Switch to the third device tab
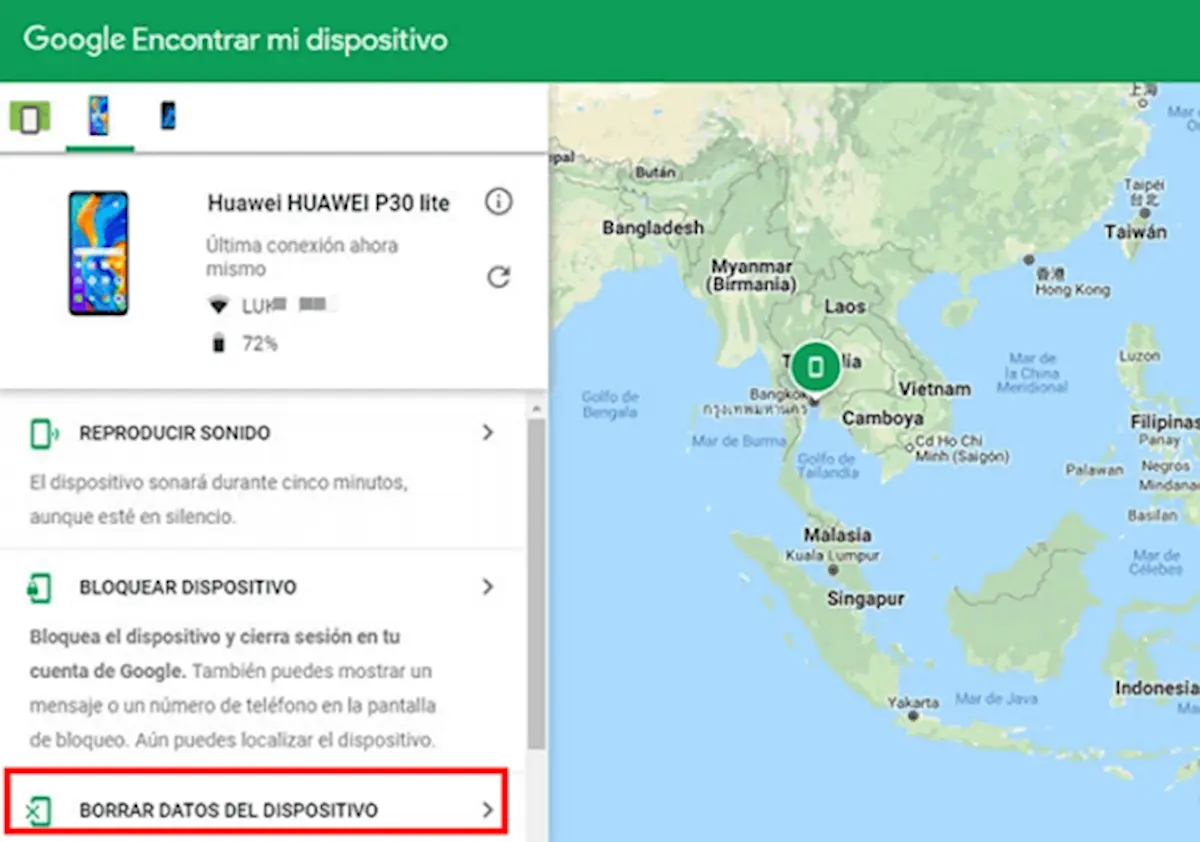 [x=168, y=117]
